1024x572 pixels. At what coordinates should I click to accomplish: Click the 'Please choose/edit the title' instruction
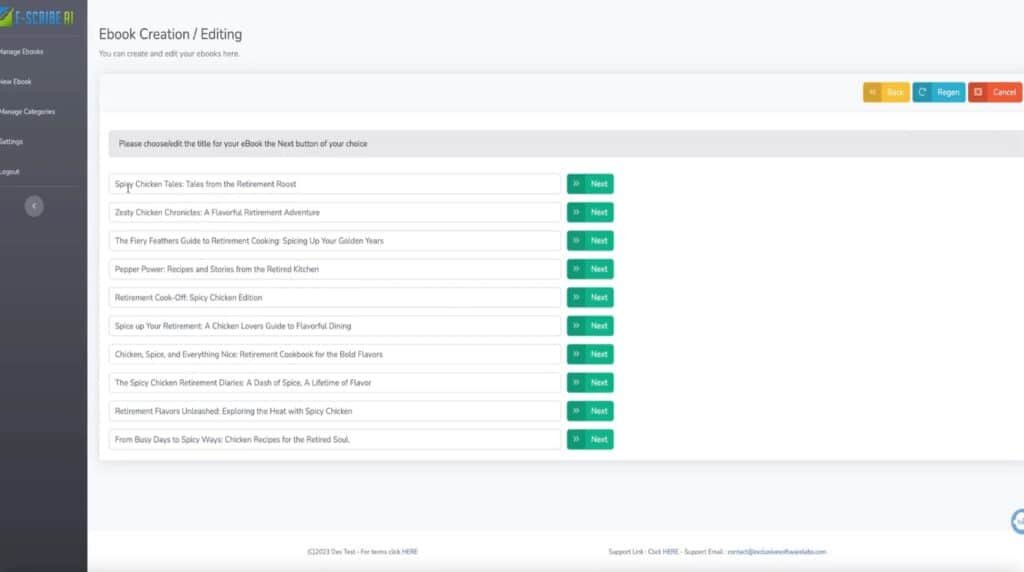tap(243, 144)
